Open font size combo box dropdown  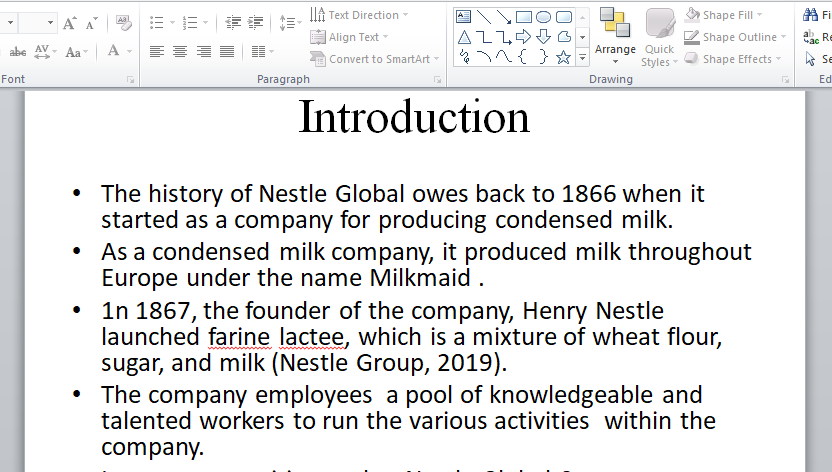[50, 23]
